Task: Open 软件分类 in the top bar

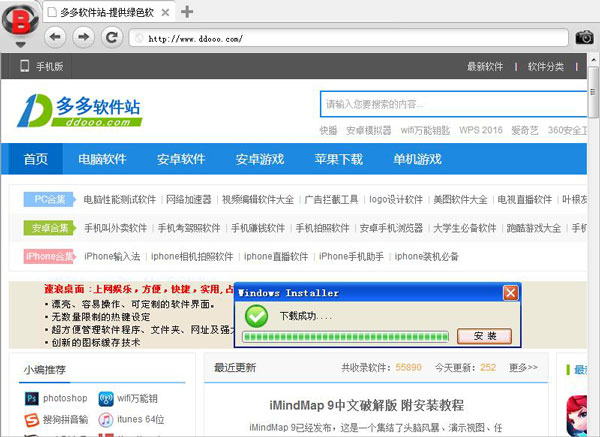Action: pyautogui.click(x=545, y=67)
